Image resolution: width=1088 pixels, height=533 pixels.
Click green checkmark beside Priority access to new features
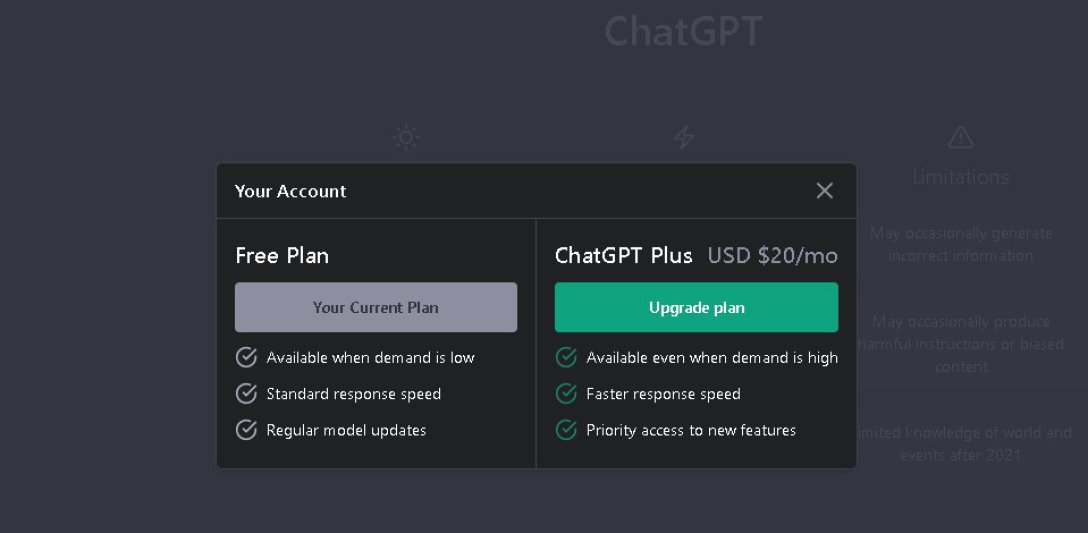coord(566,430)
